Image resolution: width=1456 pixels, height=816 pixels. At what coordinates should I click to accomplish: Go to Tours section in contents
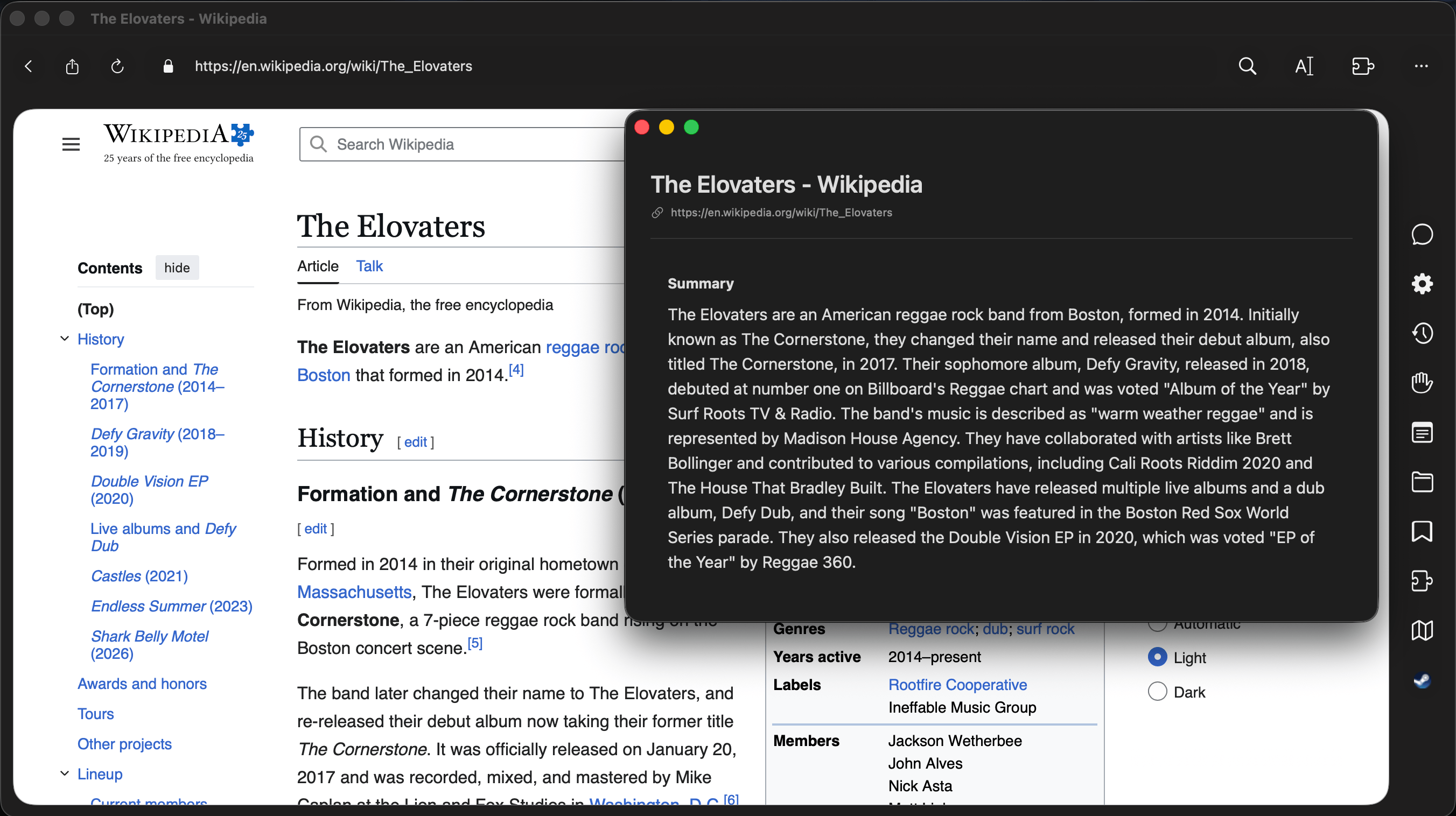(x=95, y=714)
